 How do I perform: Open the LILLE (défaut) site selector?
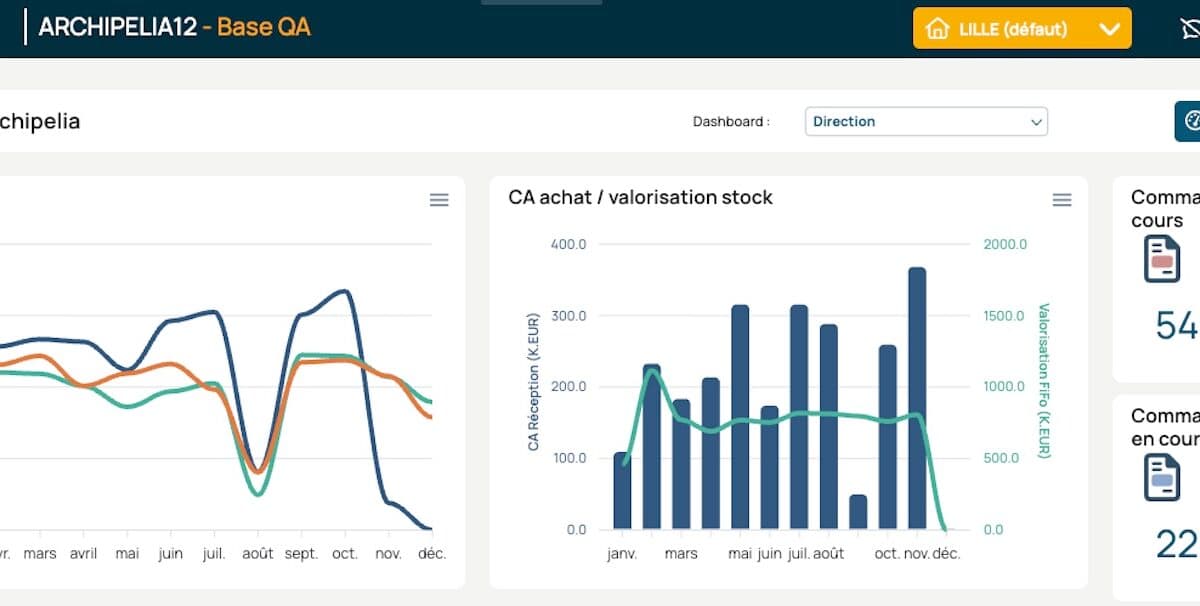click(x=1022, y=28)
